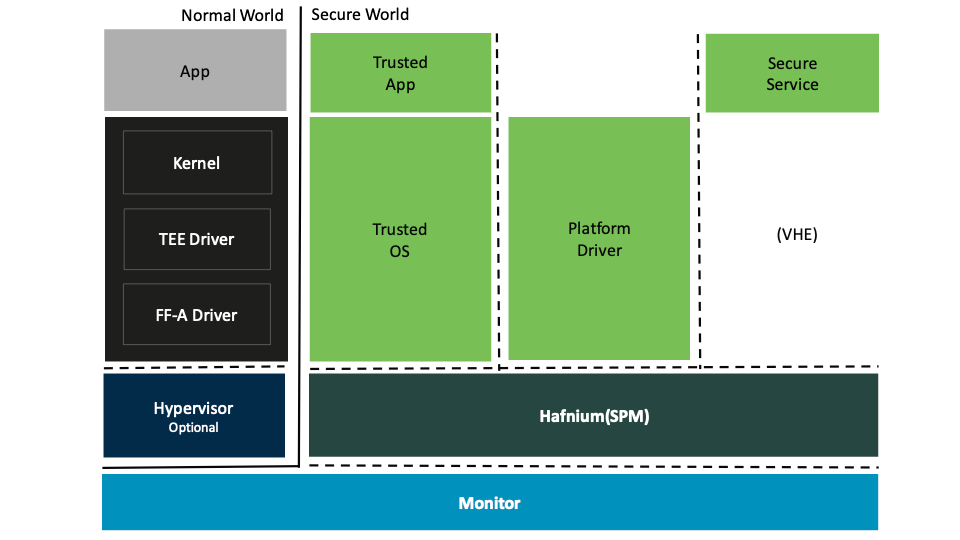Click the Hypervisor box title
Viewport: 960px width, 540px height.
pyautogui.click(x=193, y=408)
